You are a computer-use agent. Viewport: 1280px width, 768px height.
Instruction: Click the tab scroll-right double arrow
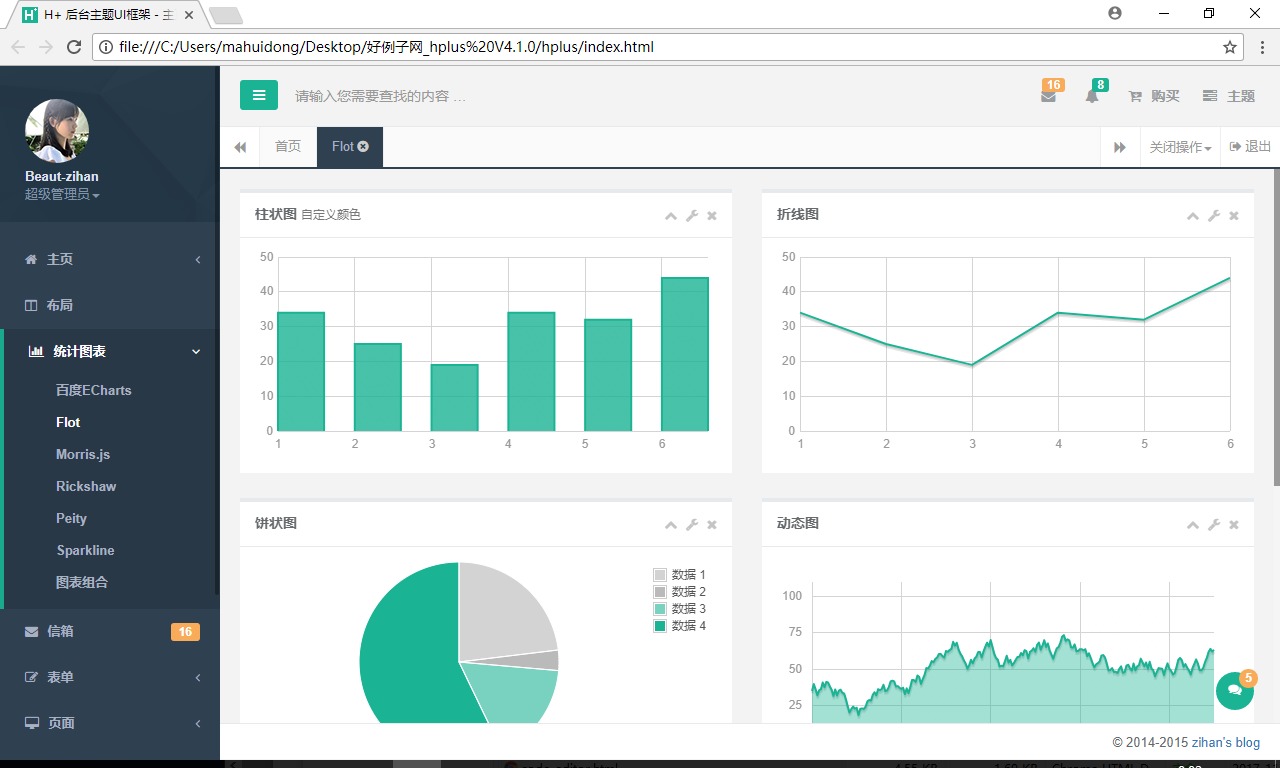[1120, 147]
